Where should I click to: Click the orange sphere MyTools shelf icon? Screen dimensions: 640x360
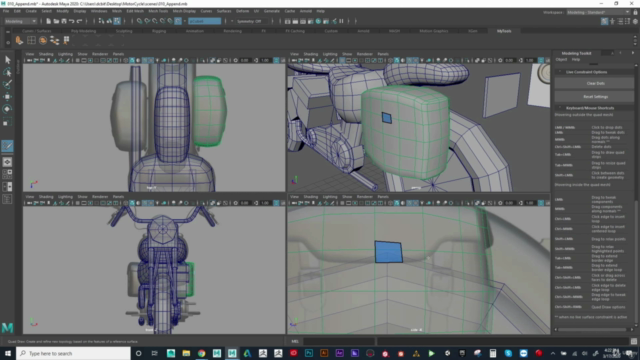(x=43, y=40)
